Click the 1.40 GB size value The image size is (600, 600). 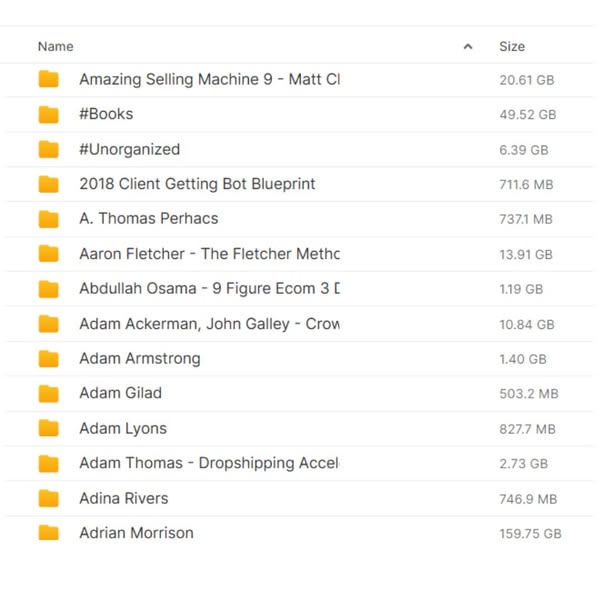(x=523, y=359)
